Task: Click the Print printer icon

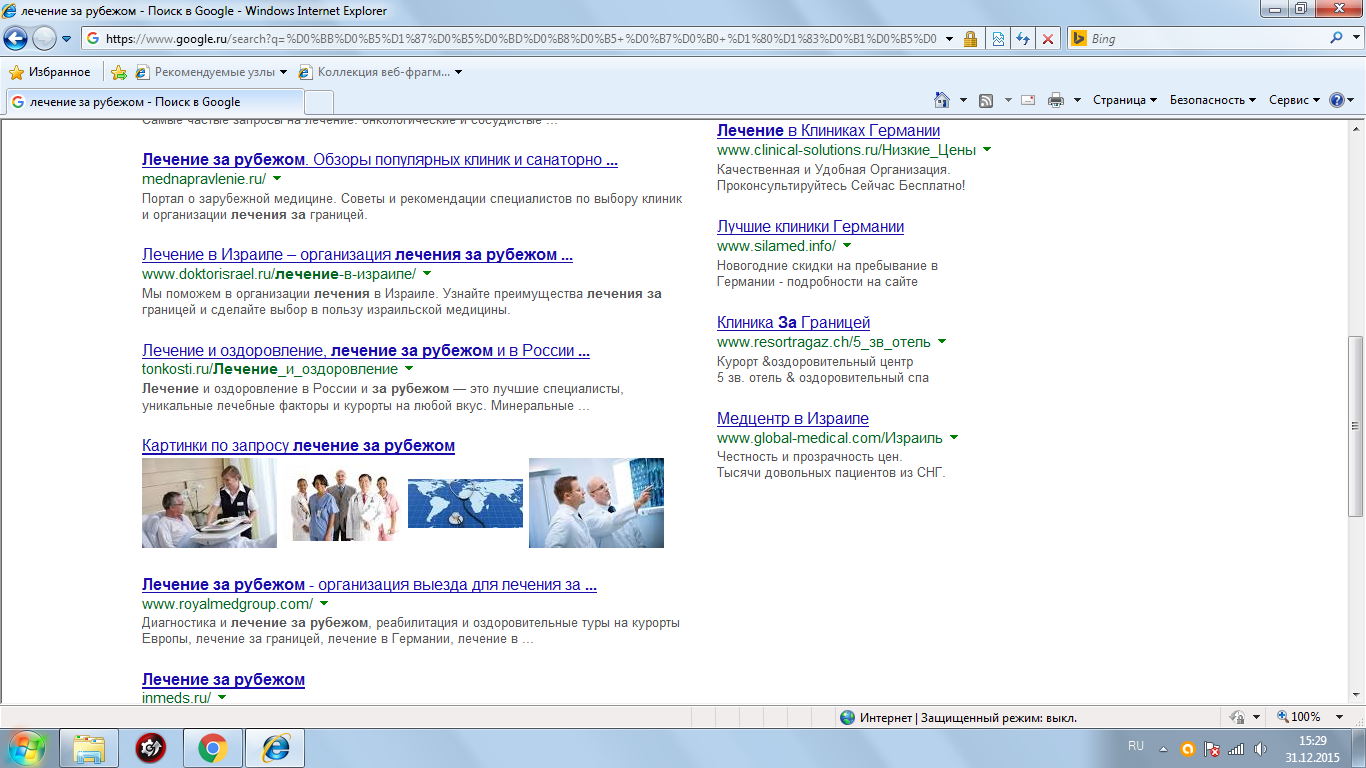Action: (x=1055, y=100)
